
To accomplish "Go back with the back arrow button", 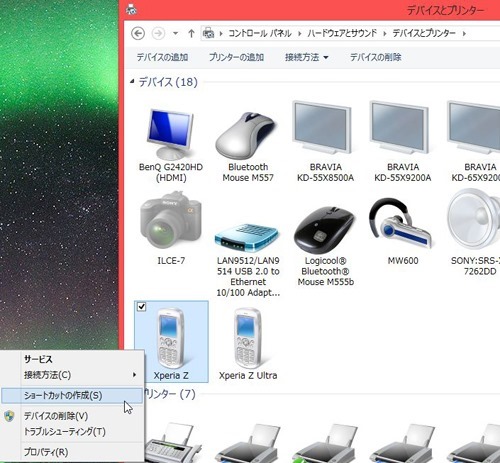I will pos(138,33).
